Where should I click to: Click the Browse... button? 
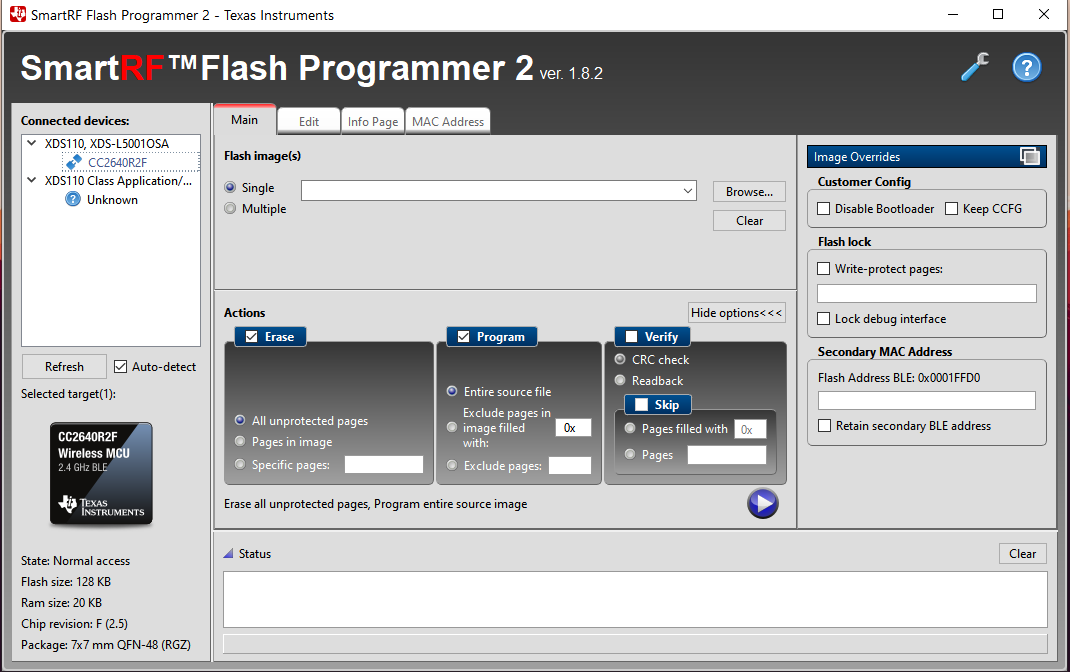[749, 192]
